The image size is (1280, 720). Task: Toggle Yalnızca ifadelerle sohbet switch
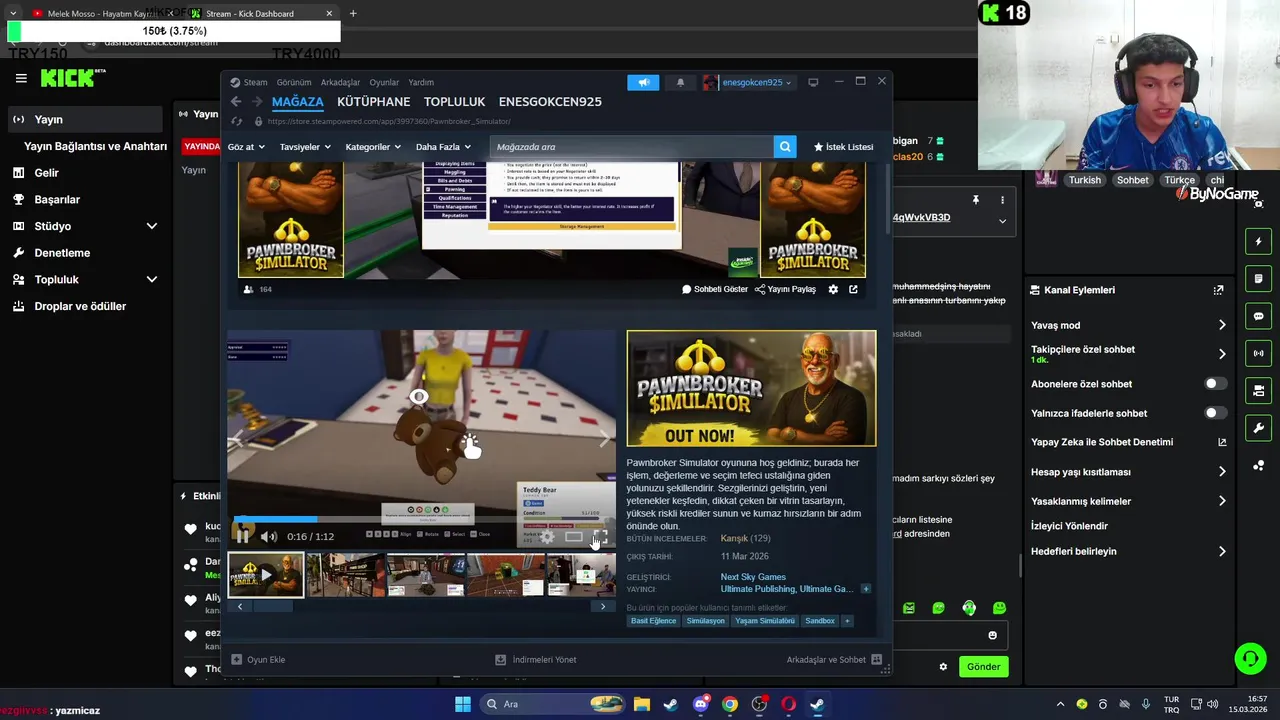tap(1215, 413)
